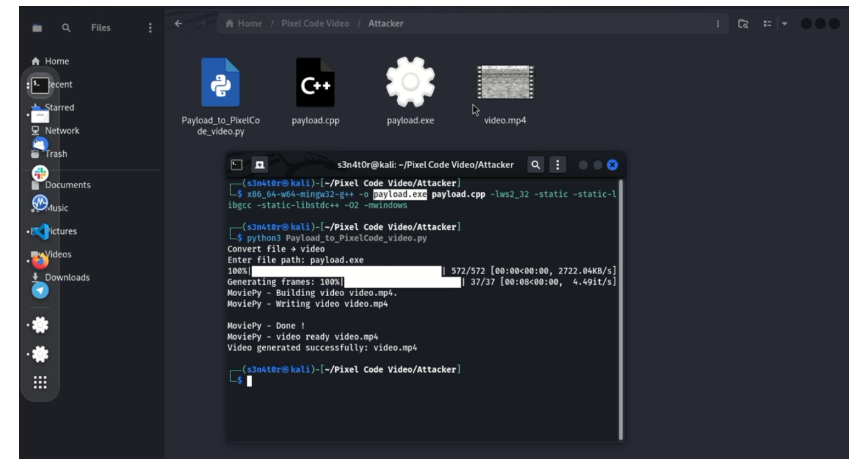Toggle list view in file manager
Viewport: 866px width, 467px height.
tap(767, 24)
